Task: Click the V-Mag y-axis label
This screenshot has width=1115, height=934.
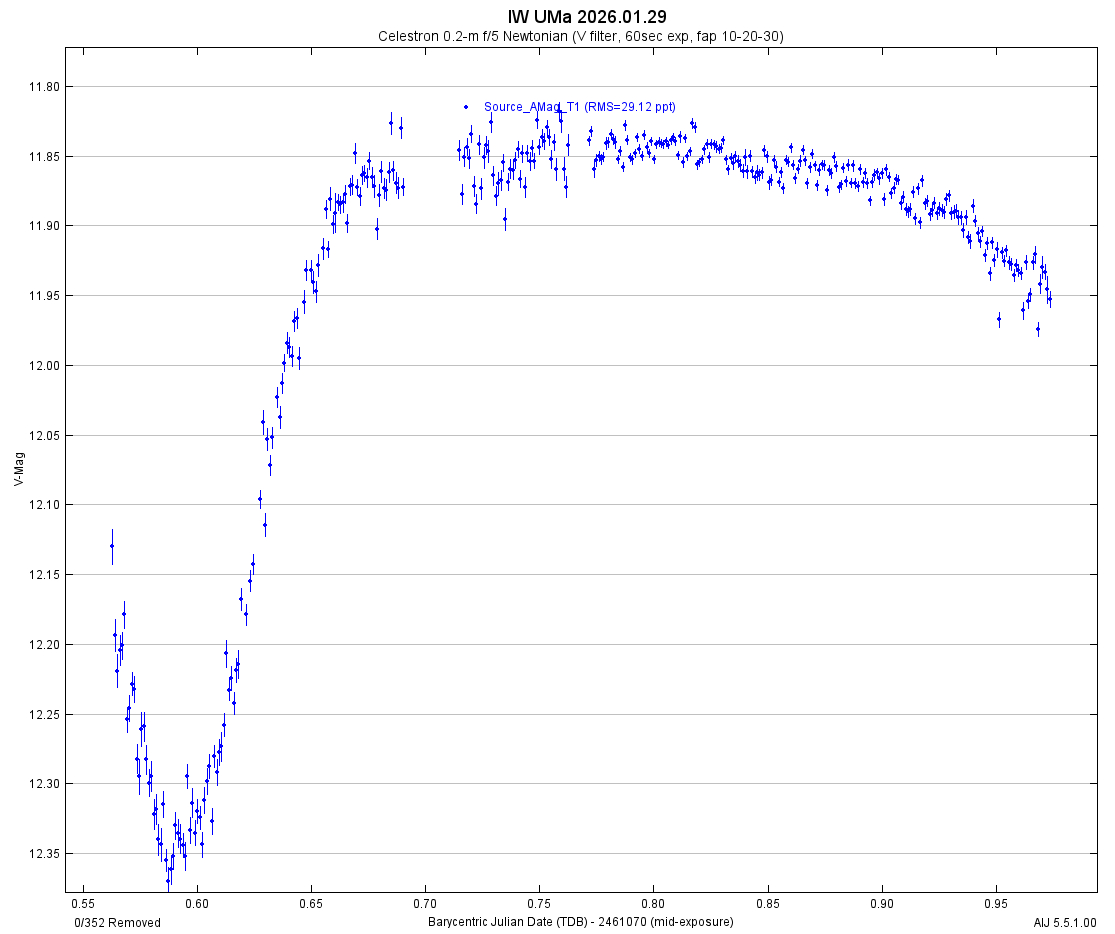Action: point(20,469)
